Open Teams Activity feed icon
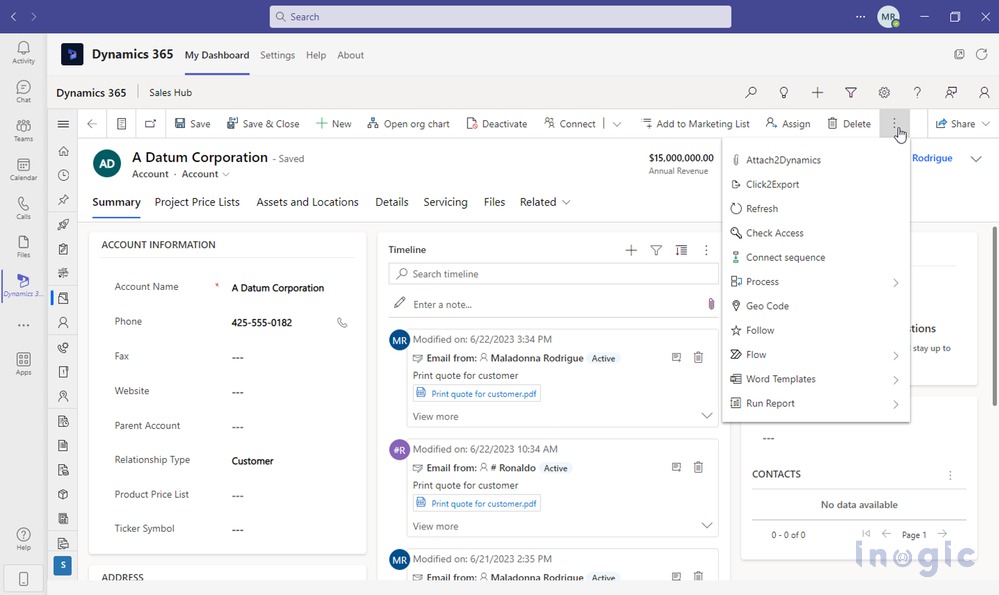999x595 pixels. pos(24,52)
